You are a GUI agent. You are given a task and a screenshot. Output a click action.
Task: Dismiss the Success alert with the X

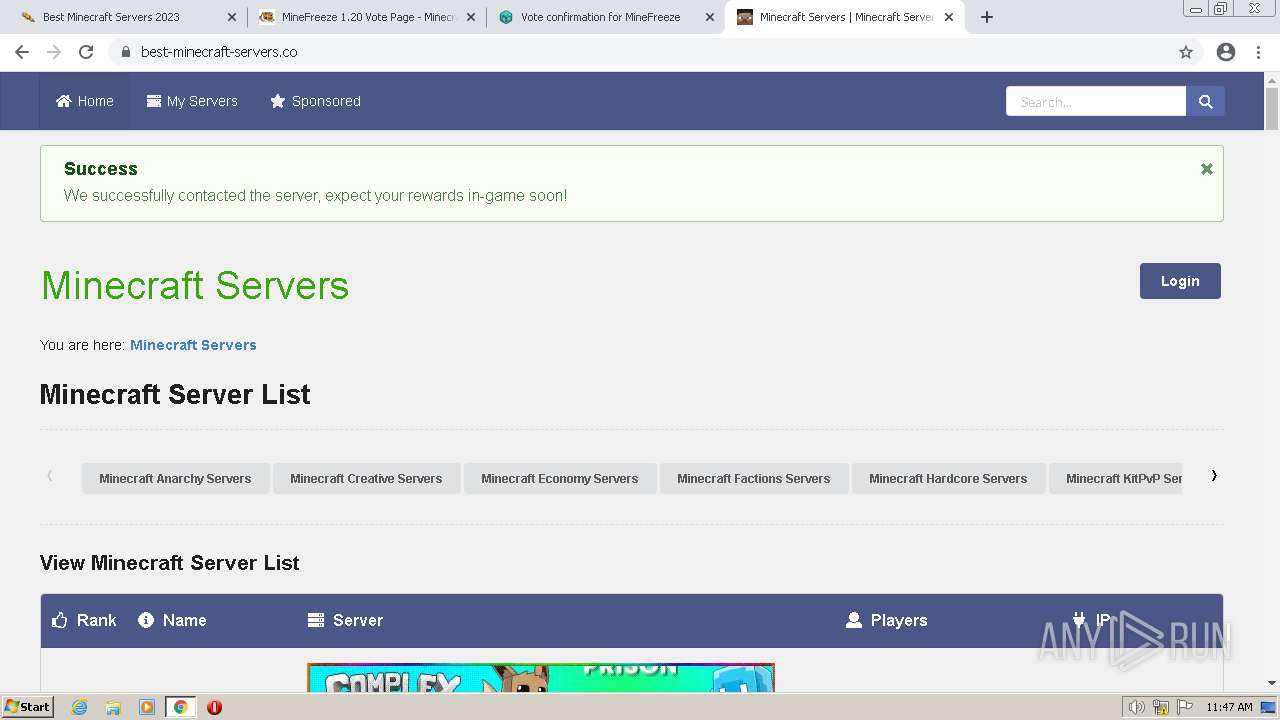[1207, 169]
